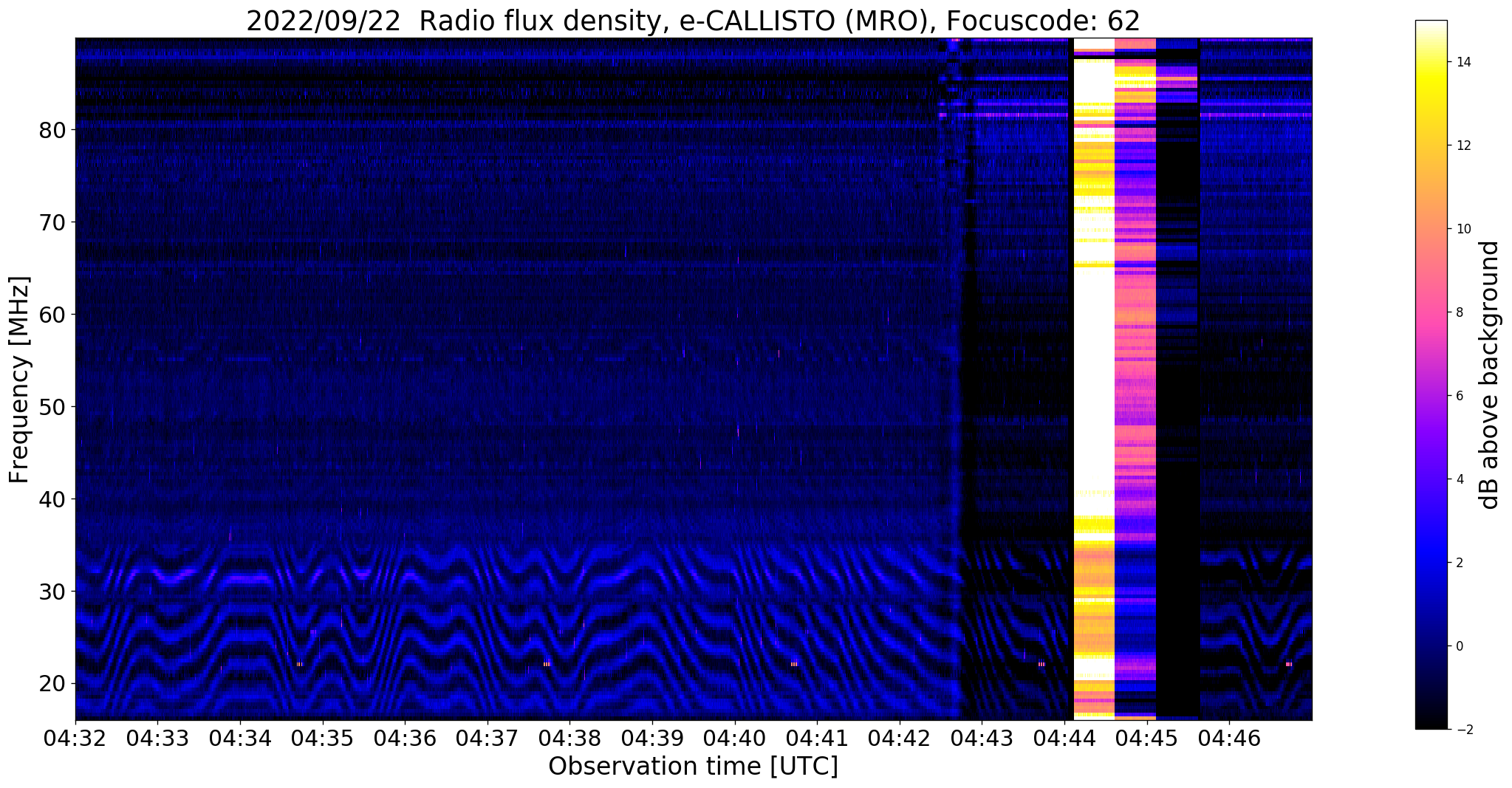Click the plot title mentioning e-CALLISTO (MRO)
This screenshot has width=1512, height=788.
693,20
